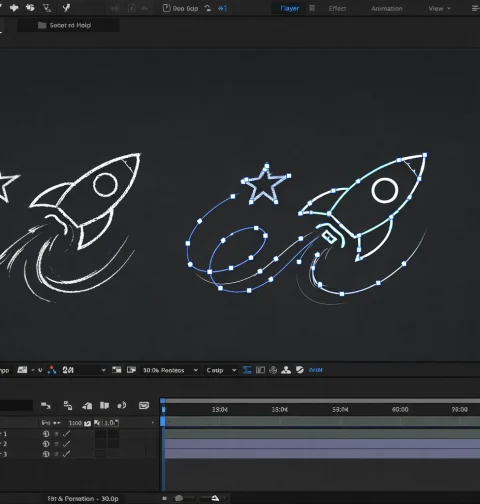Toggle the circle switch on layer 2
This screenshot has height=504, width=480.
(46, 444)
